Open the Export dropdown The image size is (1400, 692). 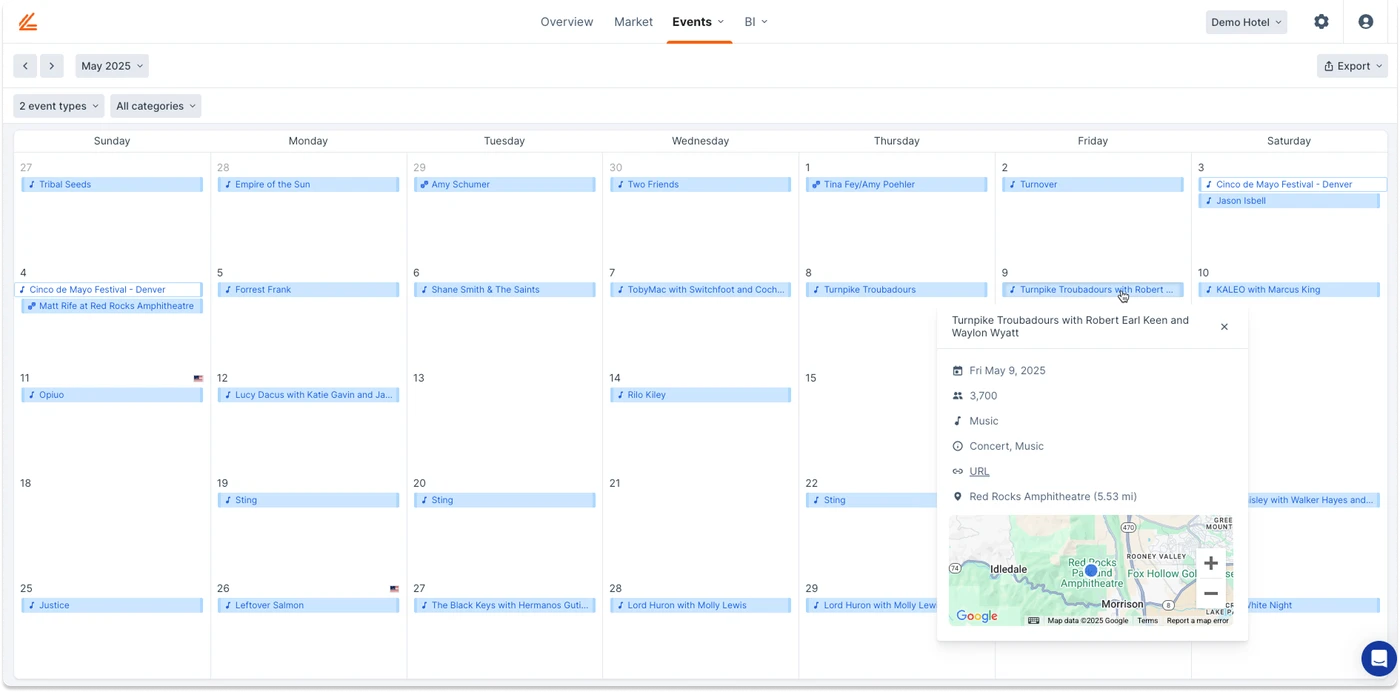point(1352,66)
